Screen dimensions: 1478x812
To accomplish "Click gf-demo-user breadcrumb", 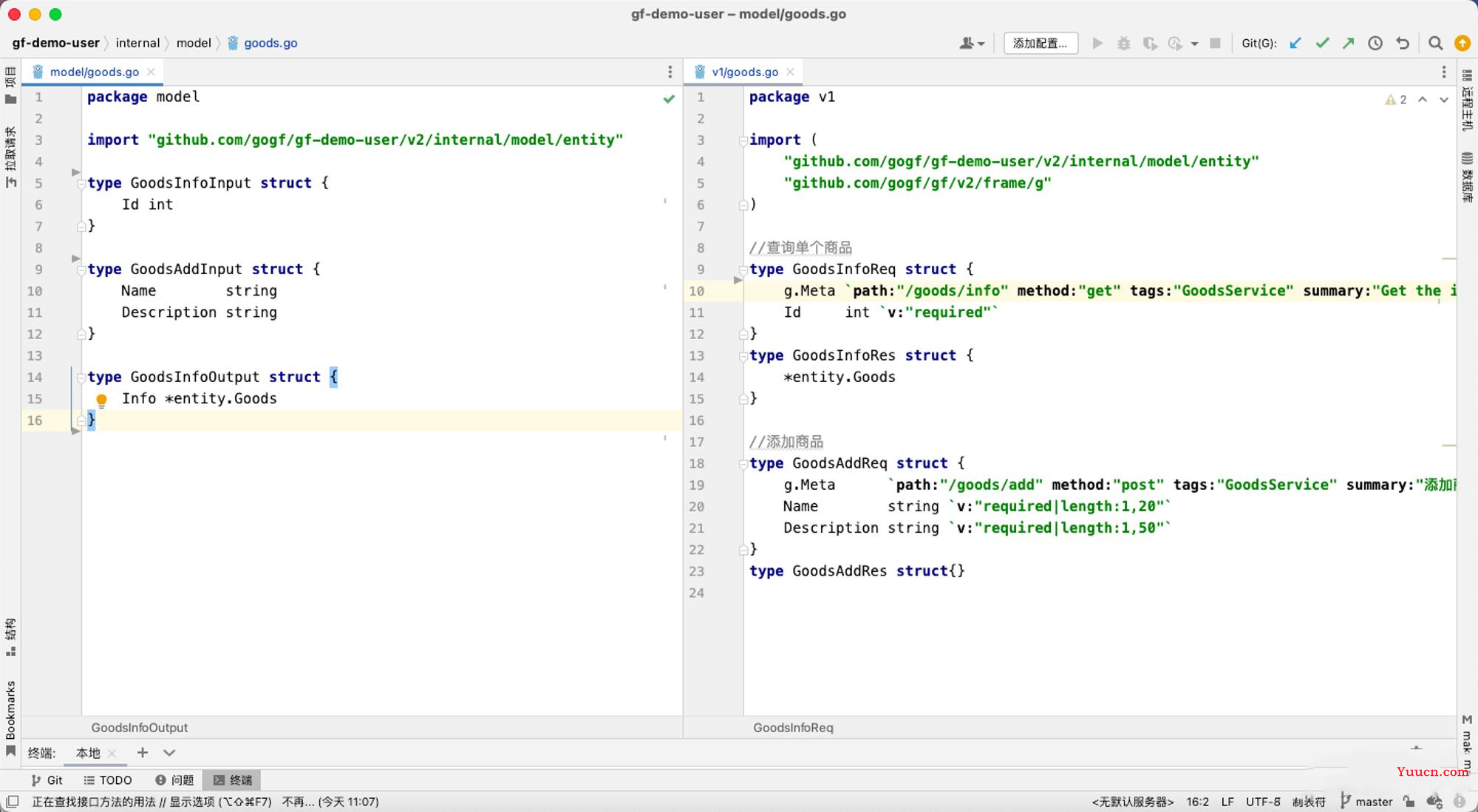I will (x=55, y=43).
